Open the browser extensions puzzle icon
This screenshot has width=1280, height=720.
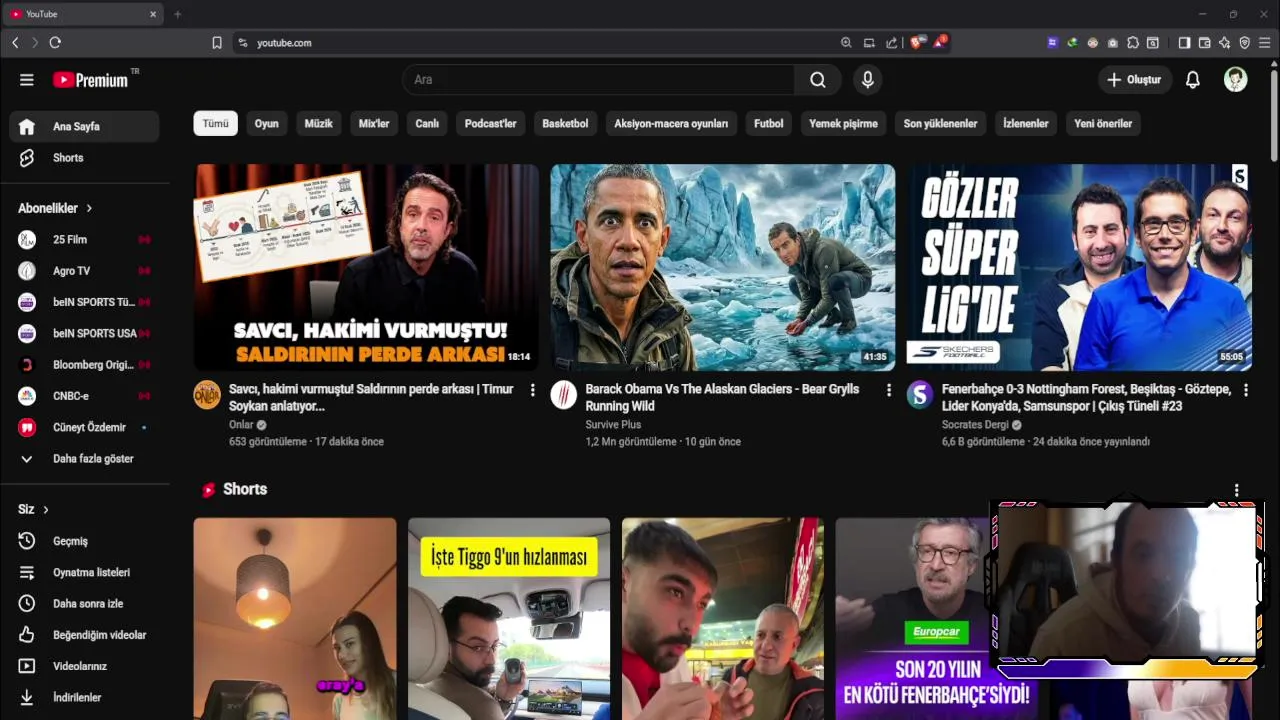click(x=1133, y=43)
